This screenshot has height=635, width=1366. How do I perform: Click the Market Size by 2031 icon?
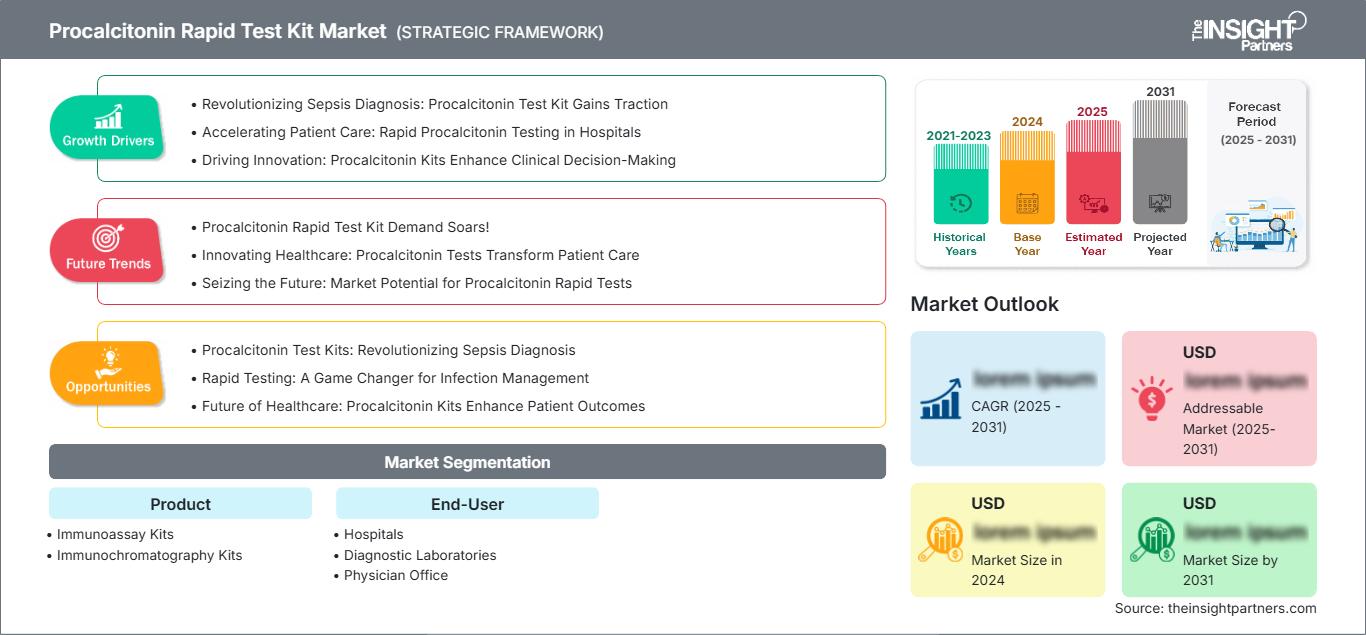[1151, 540]
